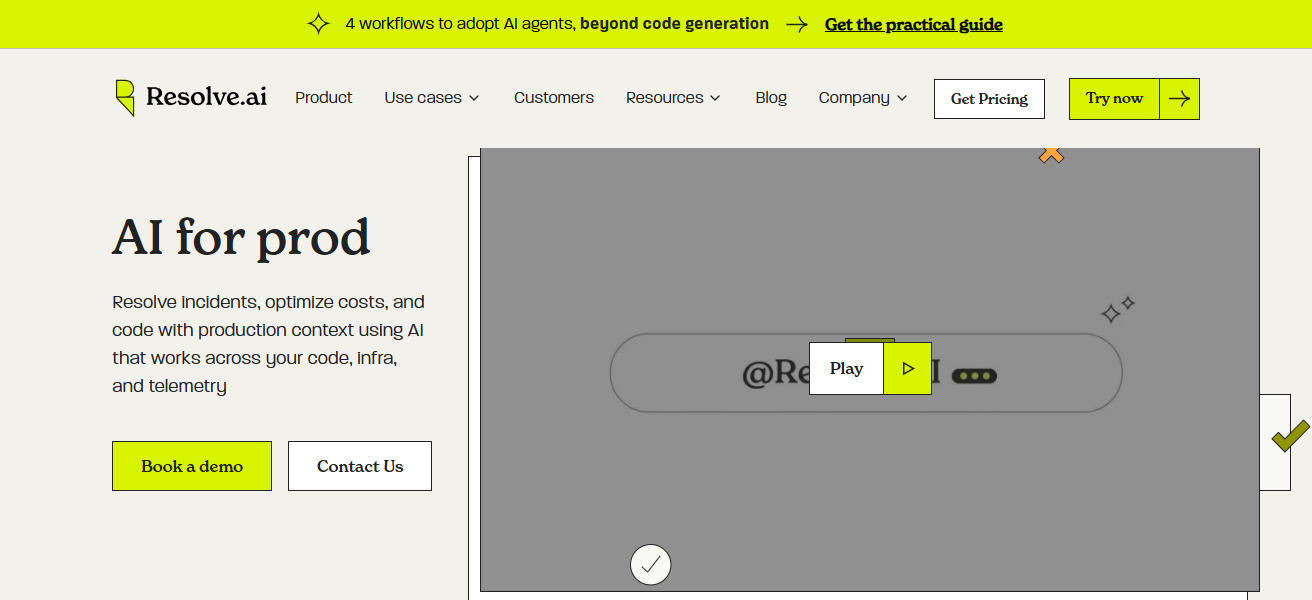Open Get the practical guide link

point(913,24)
